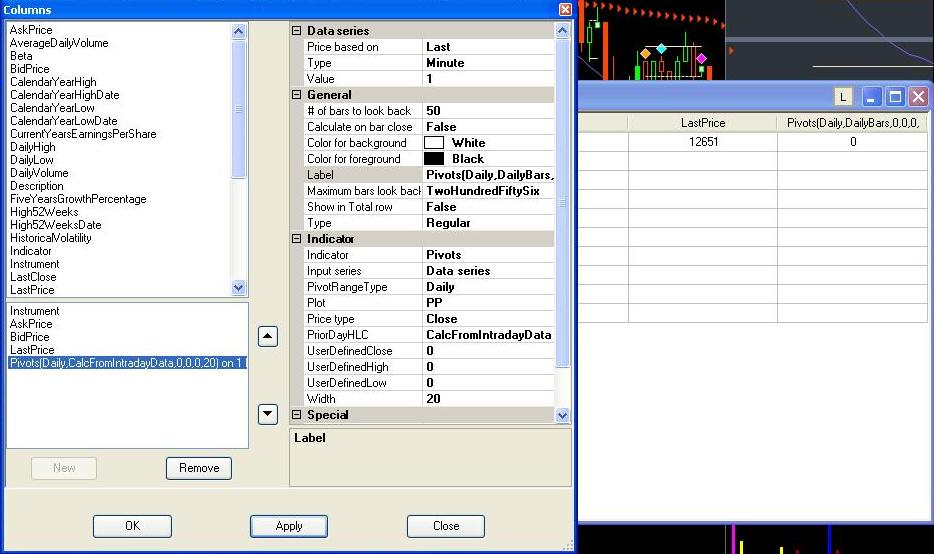The image size is (934, 554).
Task: Select LastClose in the list
Action: [x=33, y=277]
